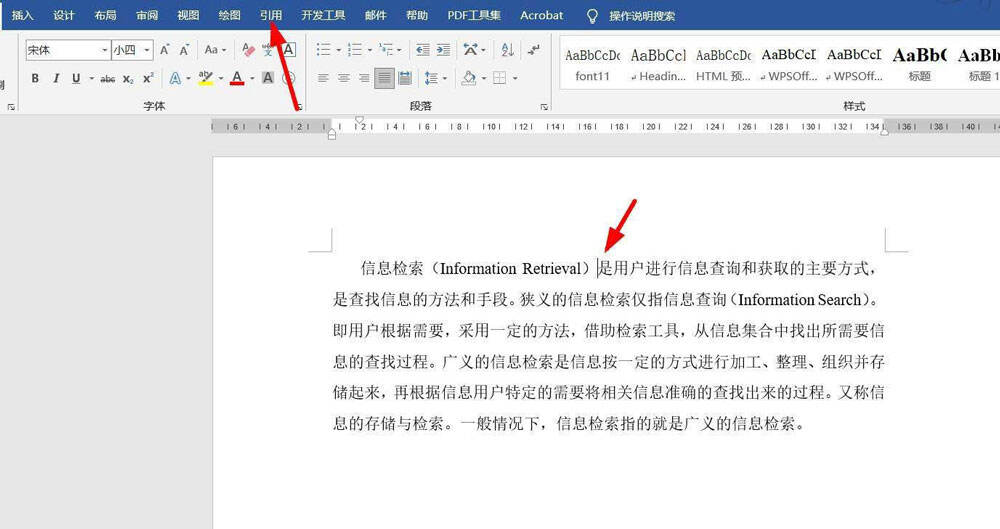
Task: Apply yellow text highlight color
Action: click(205, 78)
